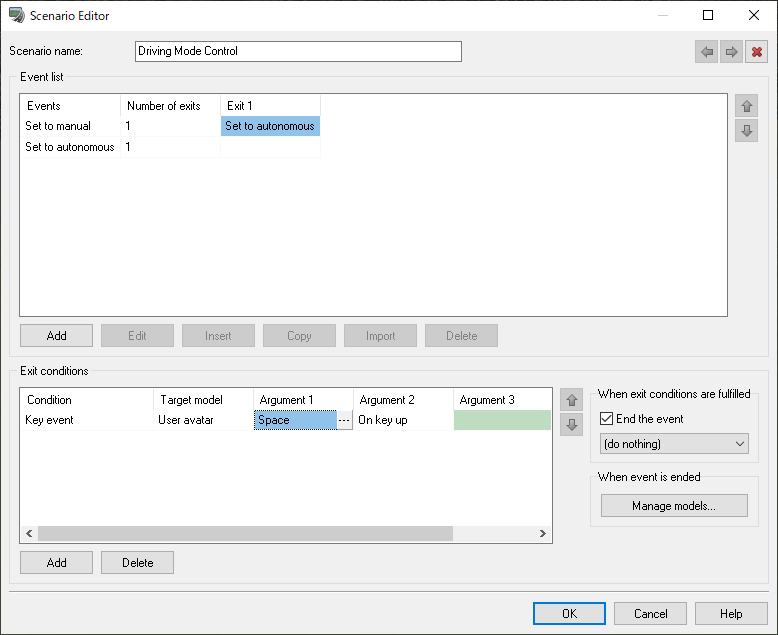Screen dimensions: 778x635
Task: Click the Scenario name input field
Action: (x=298, y=52)
